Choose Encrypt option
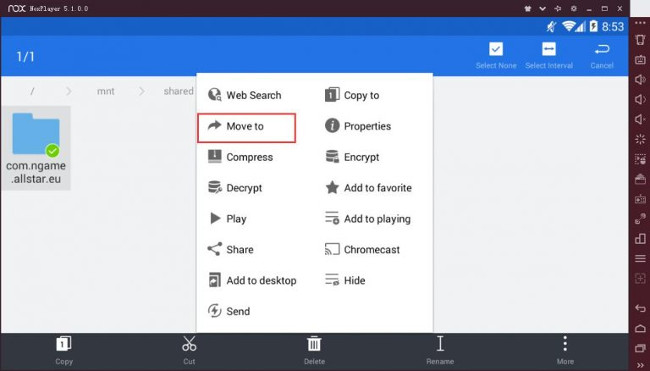Viewport: 650px width, 371px height. [352, 157]
